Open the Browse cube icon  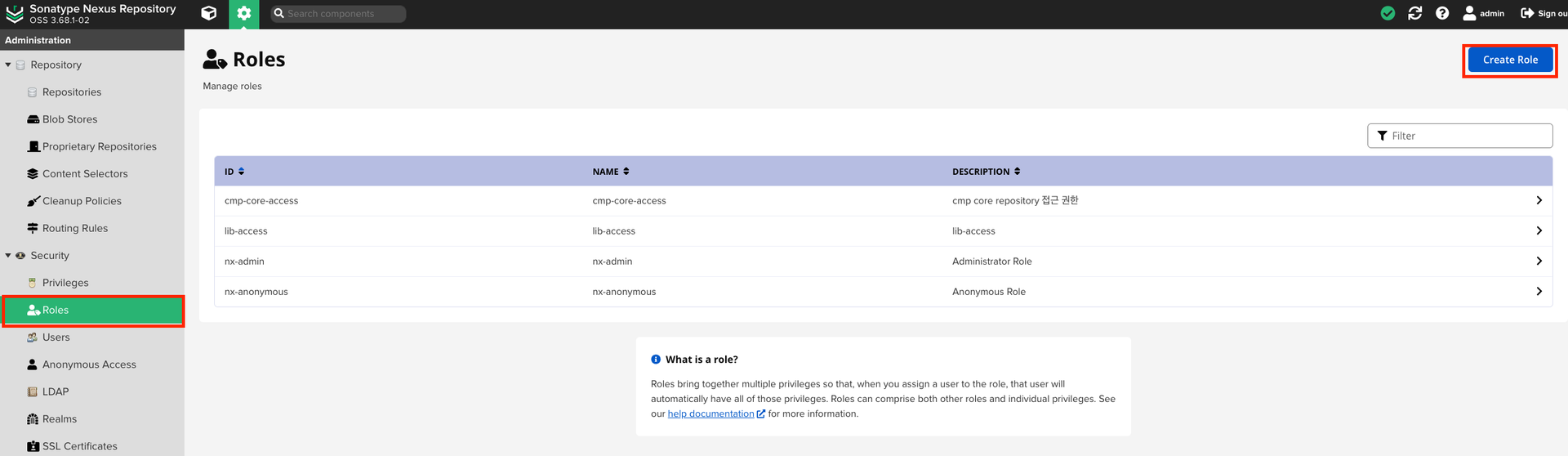pyautogui.click(x=209, y=13)
